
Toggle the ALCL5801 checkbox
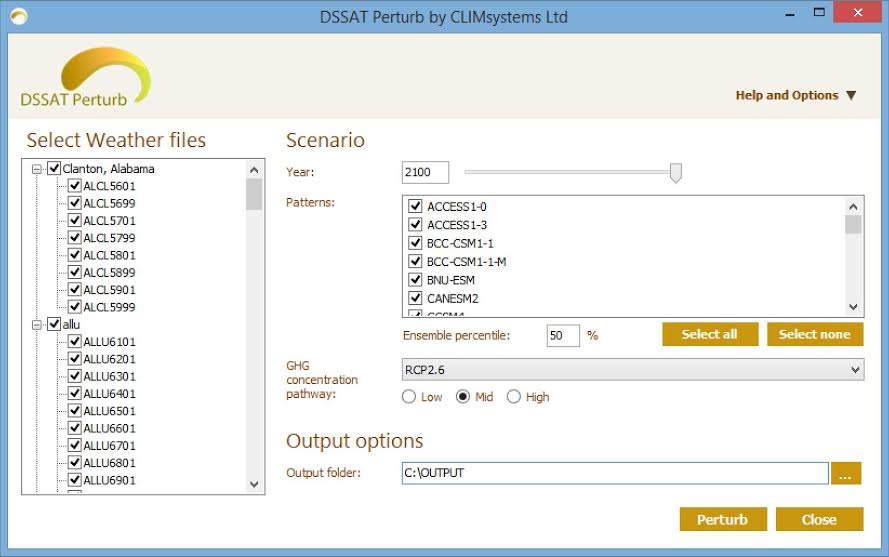[x=74, y=255]
